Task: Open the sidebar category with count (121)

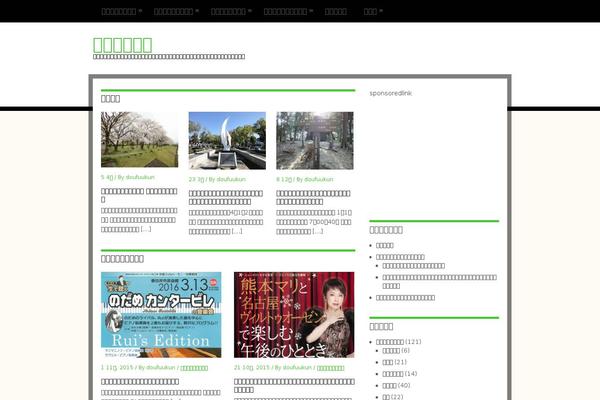Action: (x=390, y=342)
